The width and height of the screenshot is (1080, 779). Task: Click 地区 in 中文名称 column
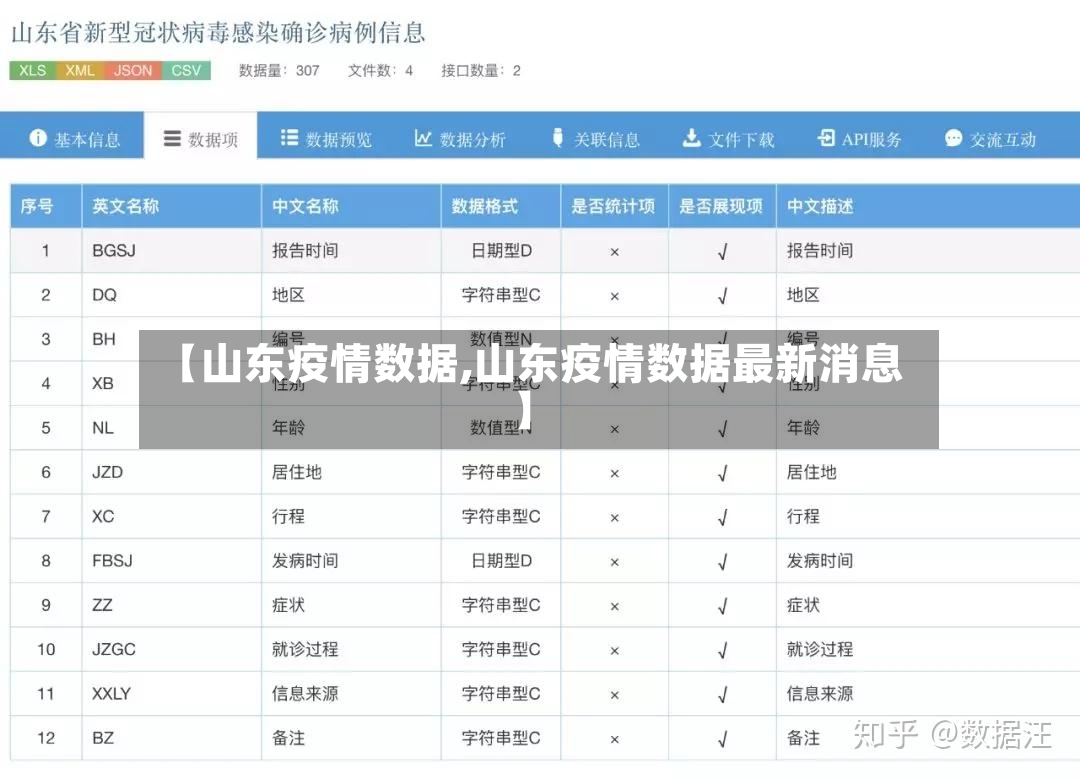(x=288, y=295)
